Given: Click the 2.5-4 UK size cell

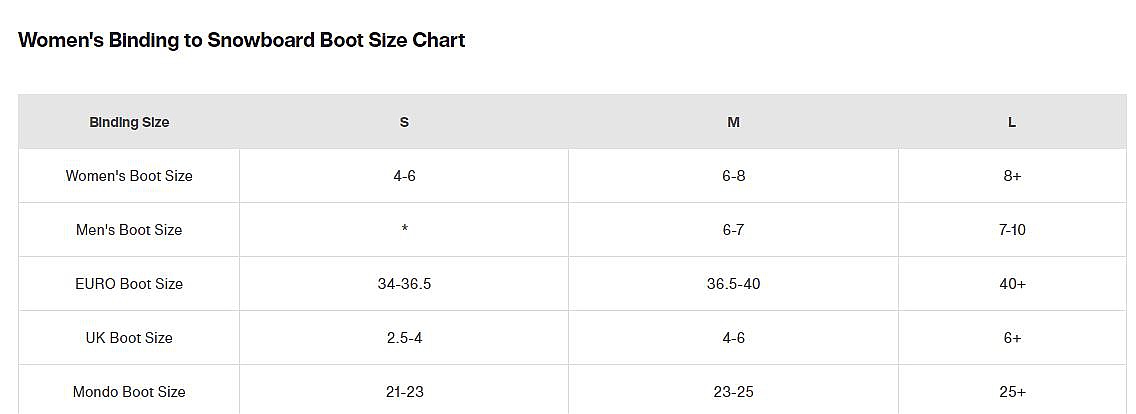Looking at the screenshot, I should click(x=404, y=338).
